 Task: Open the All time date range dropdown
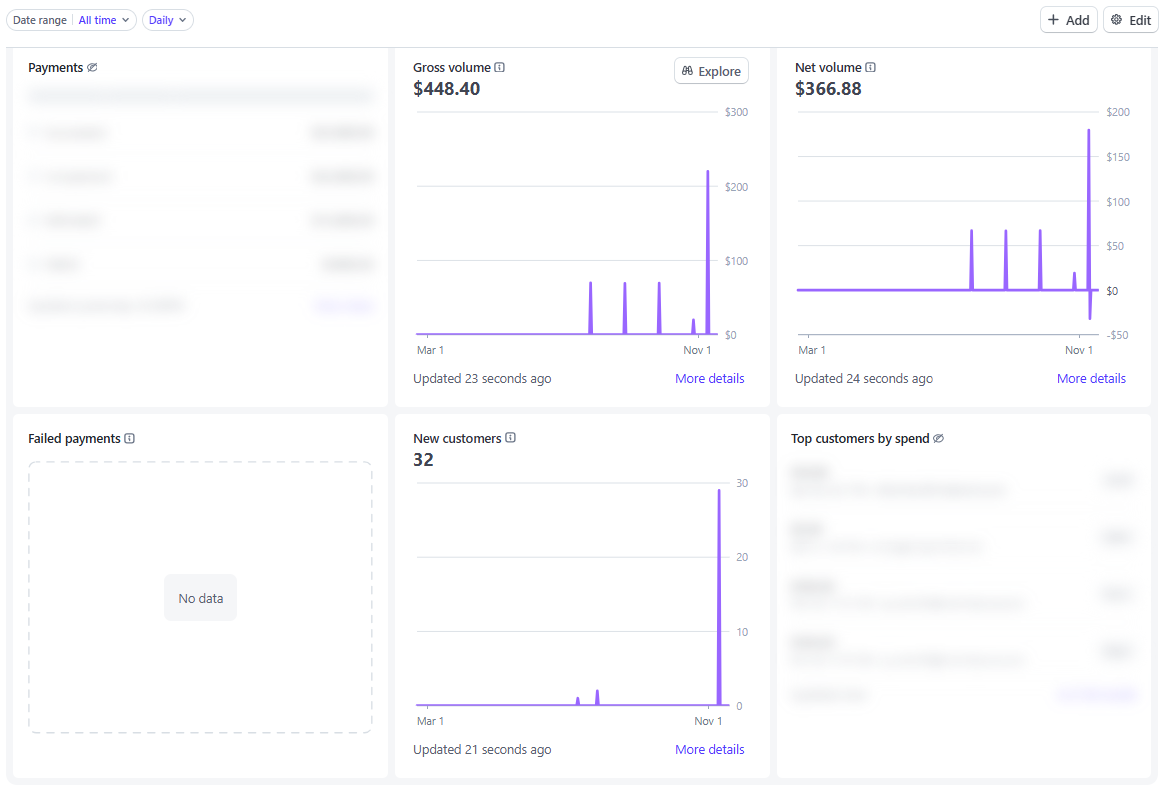[x=104, y=19]
